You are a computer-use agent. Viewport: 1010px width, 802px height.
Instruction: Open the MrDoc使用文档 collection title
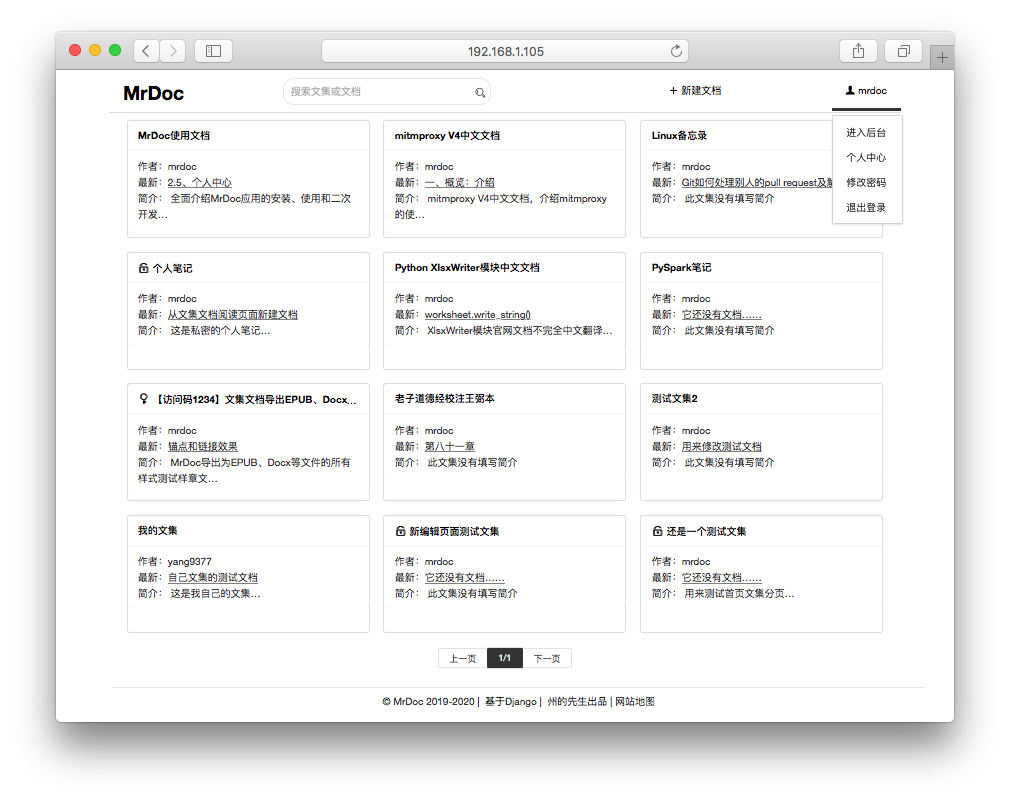[174, 136]
